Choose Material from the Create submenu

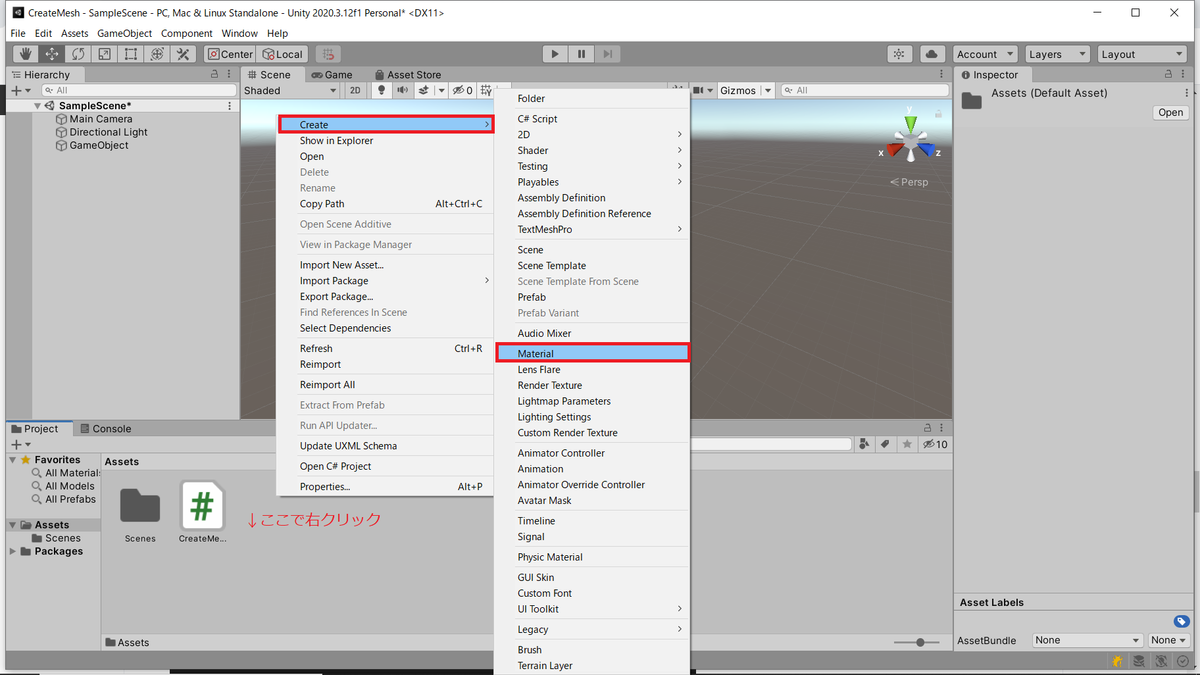tap(592, 353)
